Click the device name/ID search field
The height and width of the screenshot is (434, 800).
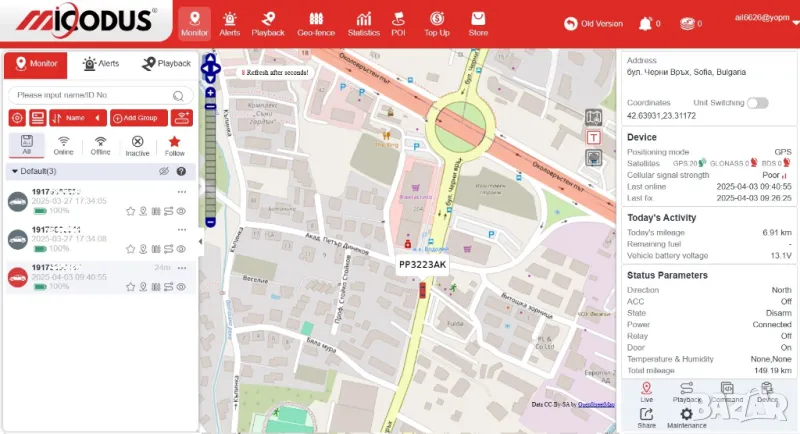tap(92, 95)
